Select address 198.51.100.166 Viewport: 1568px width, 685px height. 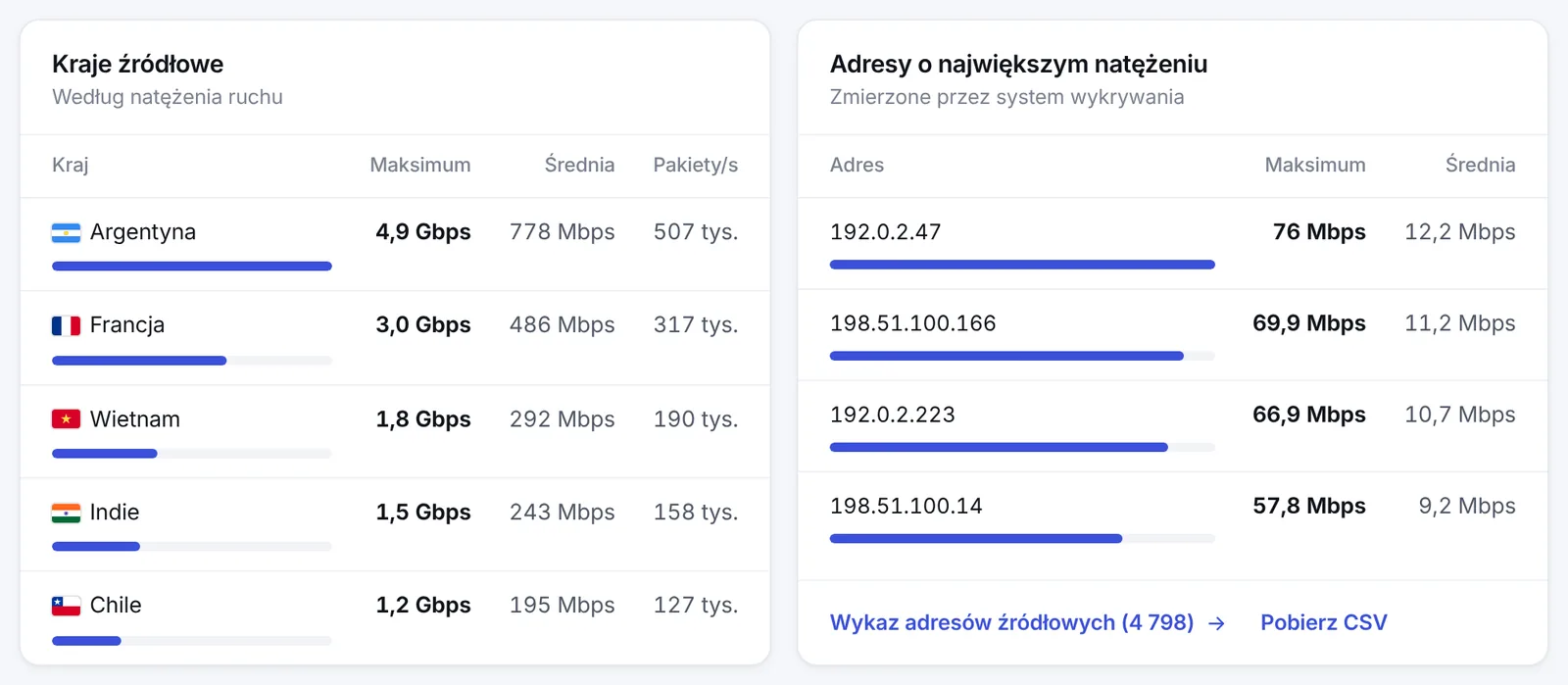913,323
